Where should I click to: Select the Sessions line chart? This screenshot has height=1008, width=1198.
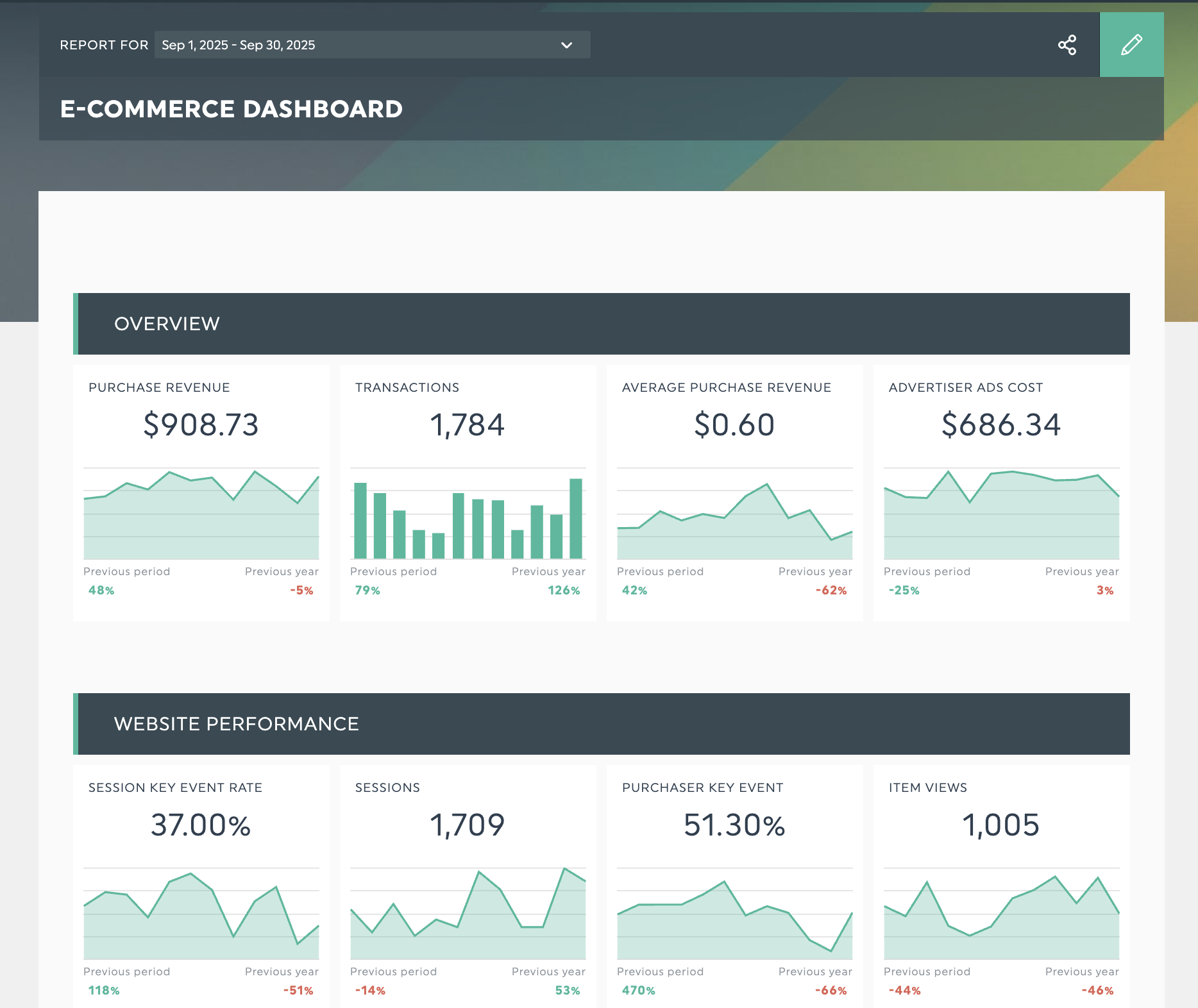[x=468, y=914]
